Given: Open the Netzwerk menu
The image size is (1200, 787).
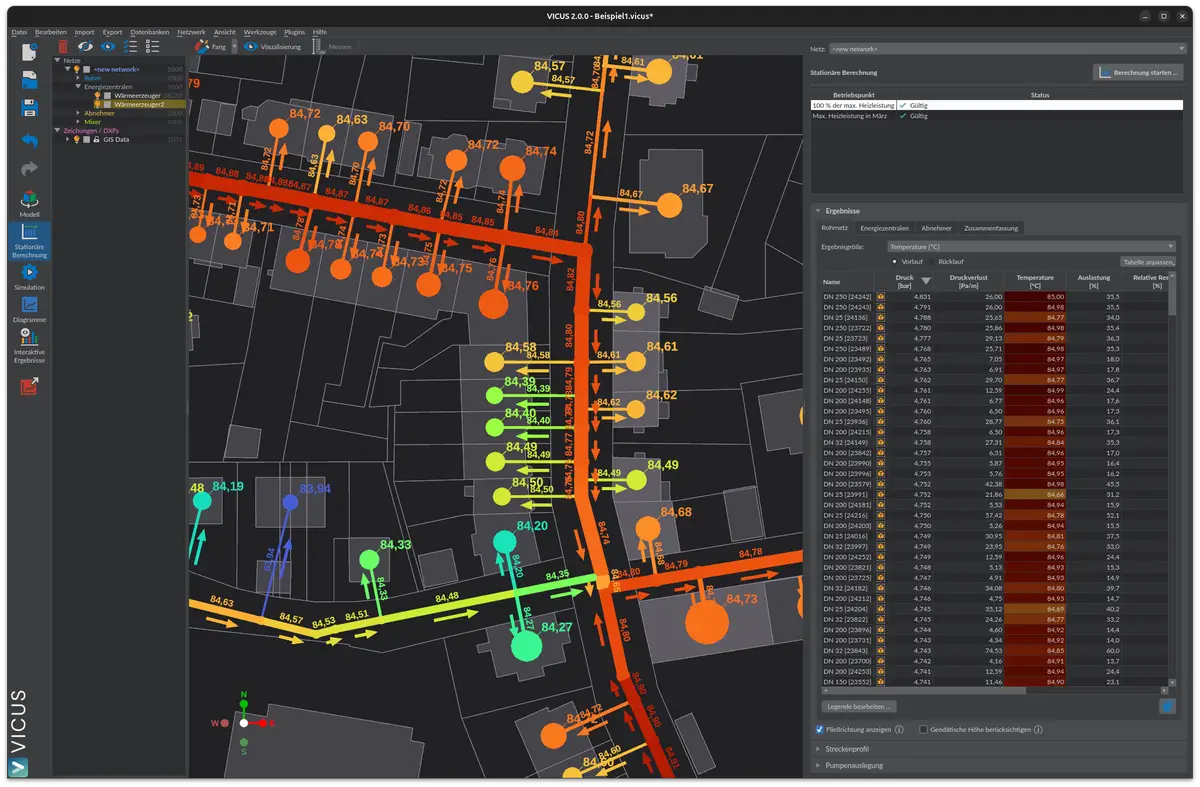Looking at the screenshot, I should tap(190, 32).
